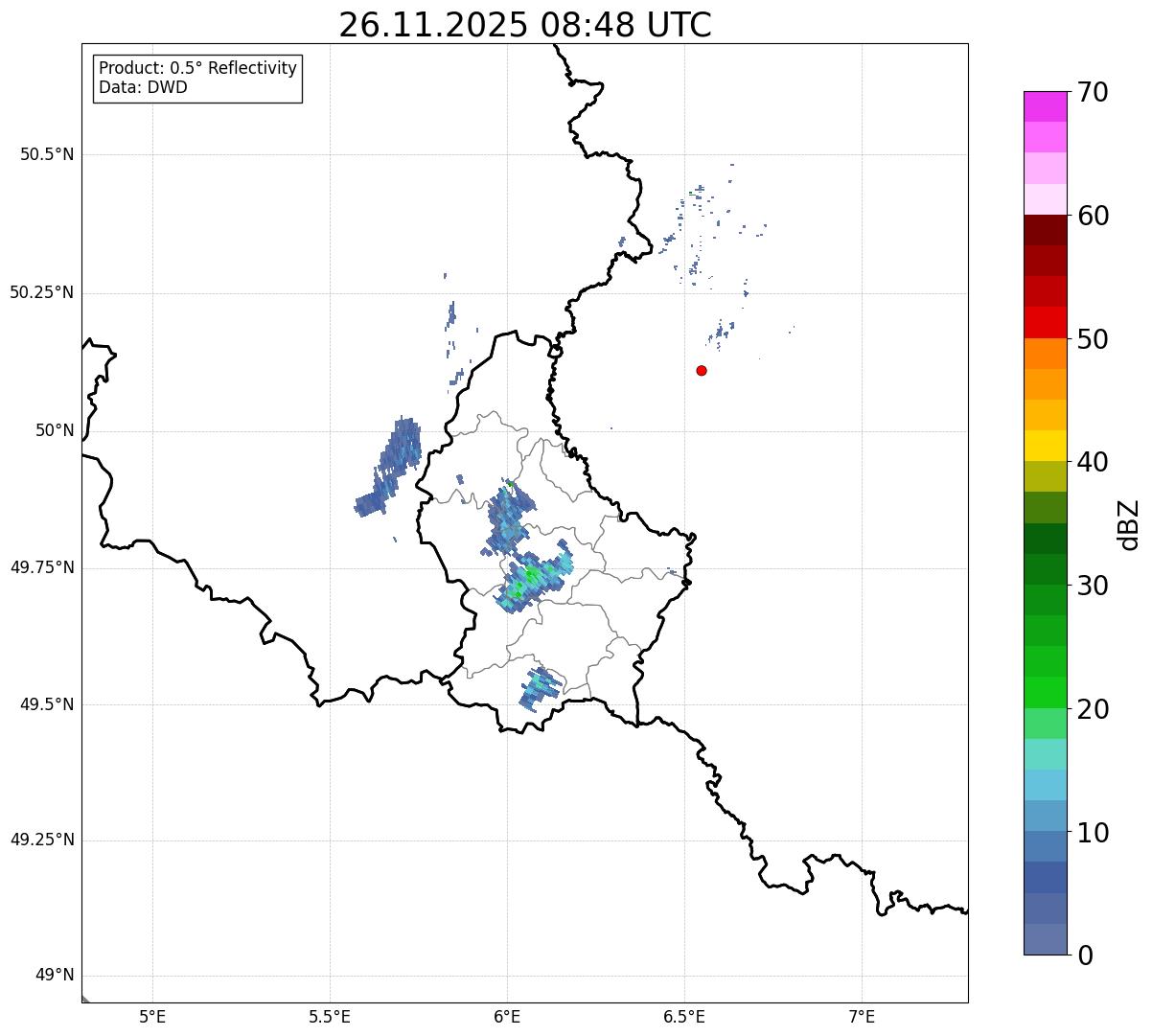1152x1036 pixels.
Task: Click the 'Data: DWD' text
Action: tap(143, 87)
